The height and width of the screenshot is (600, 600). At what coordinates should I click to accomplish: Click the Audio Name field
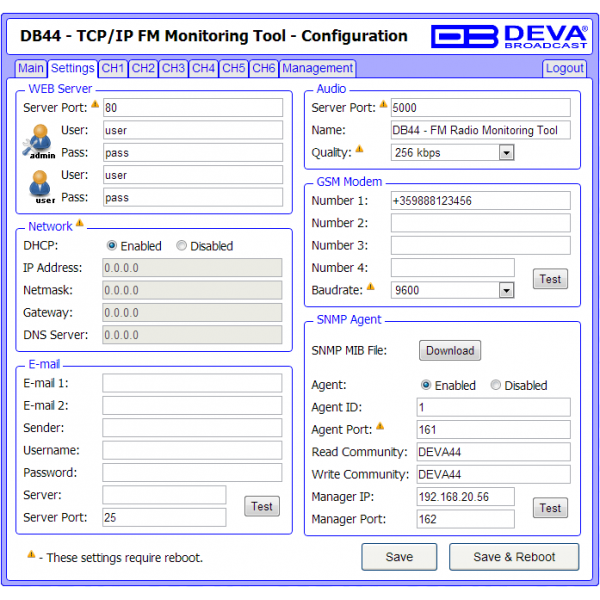[x=481, y=130]
